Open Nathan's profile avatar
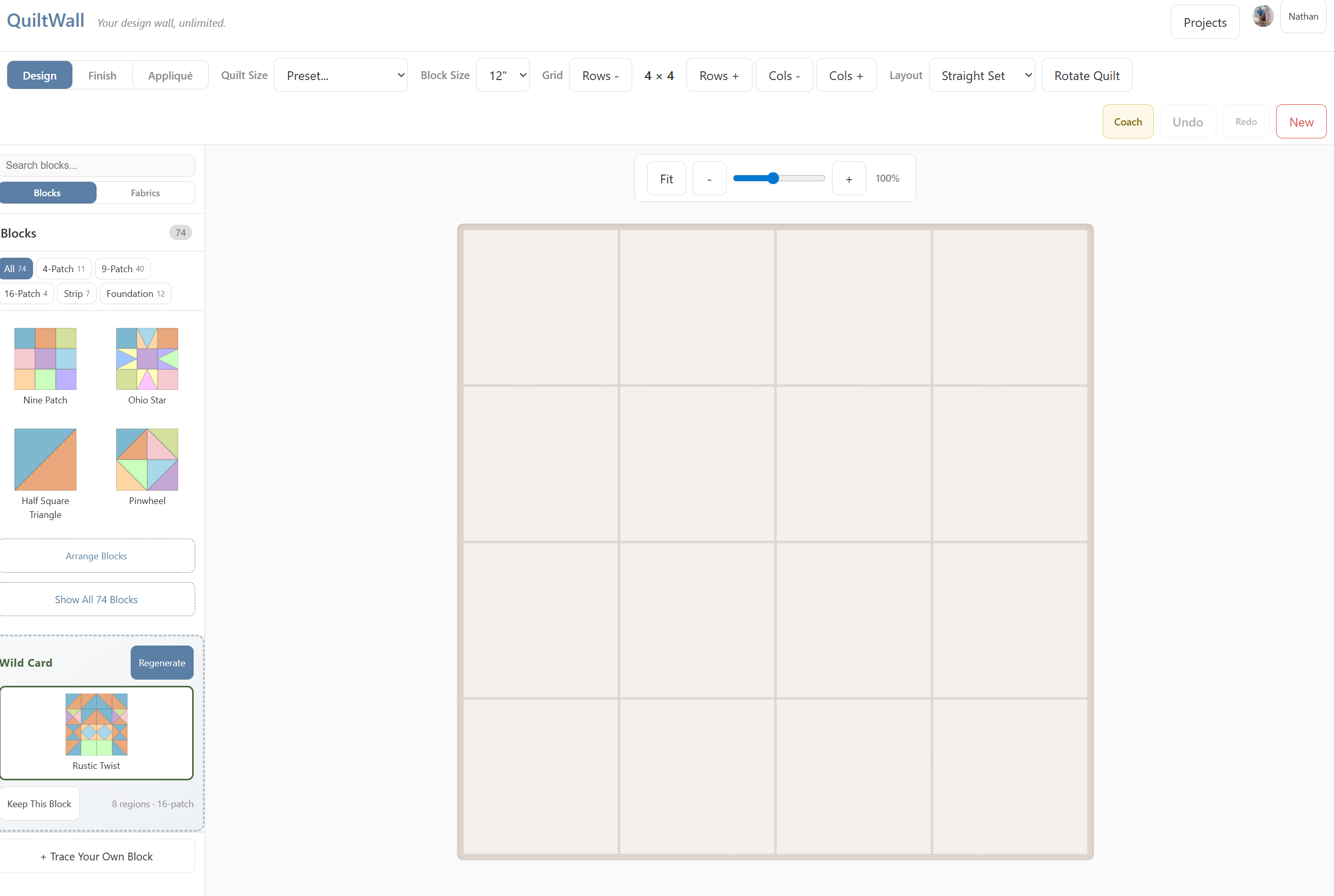Image resolution: width=1334 pixels, height=896 pixels. (1263, 16)
